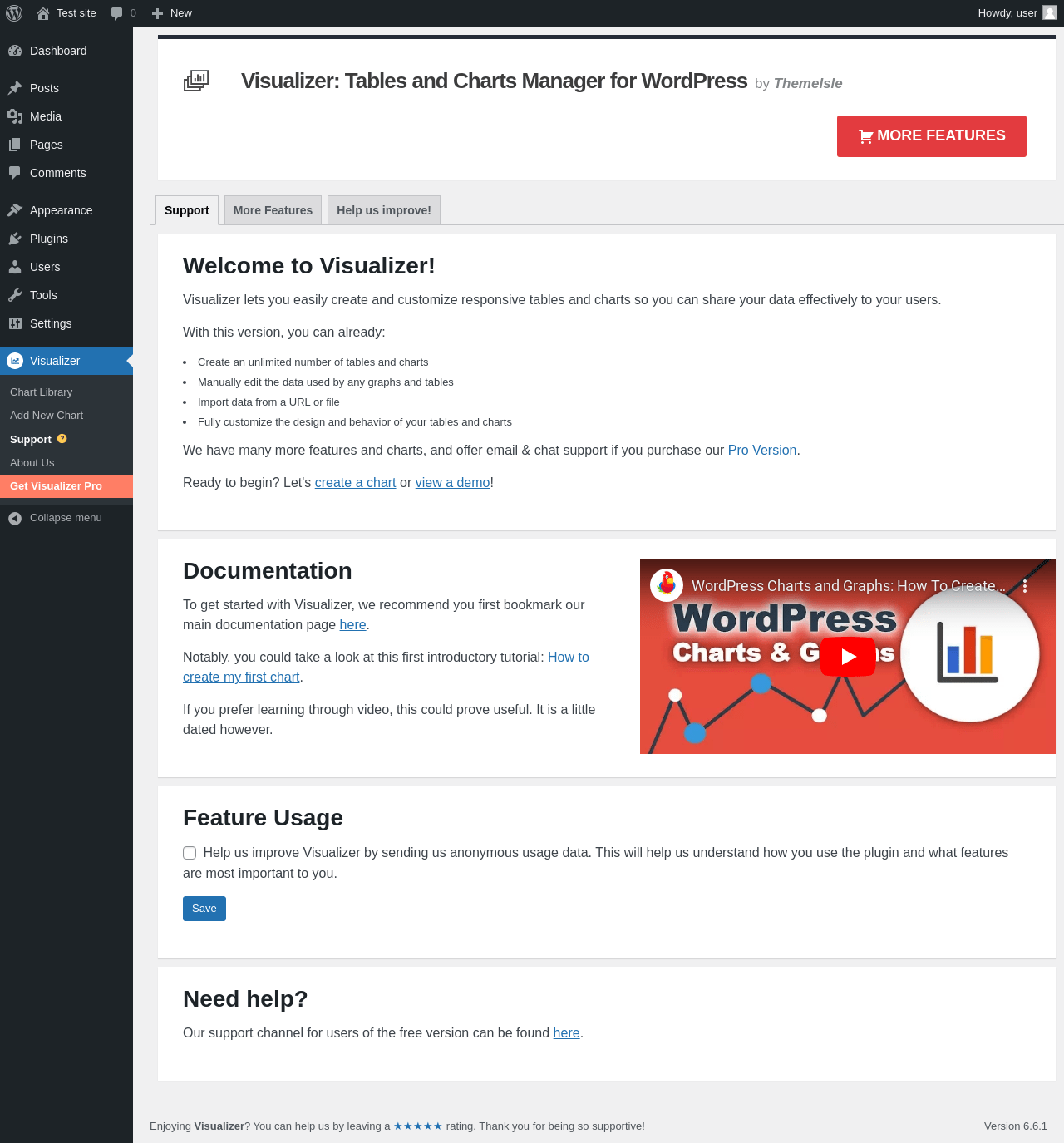The width and height of the screenshot is (1064, 1143).
Task: Click the Visualizer menu label
Action: click(x=55, y=361)
